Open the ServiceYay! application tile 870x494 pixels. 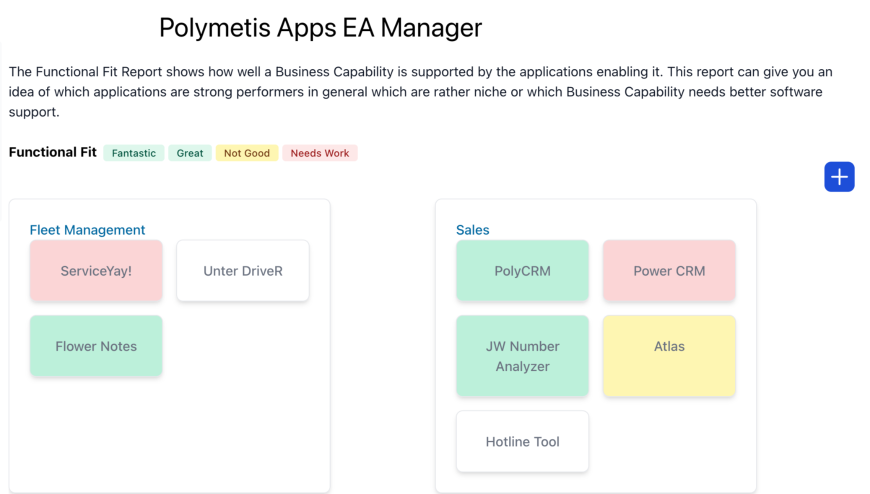pyautogui.click(x=96, y=271)
